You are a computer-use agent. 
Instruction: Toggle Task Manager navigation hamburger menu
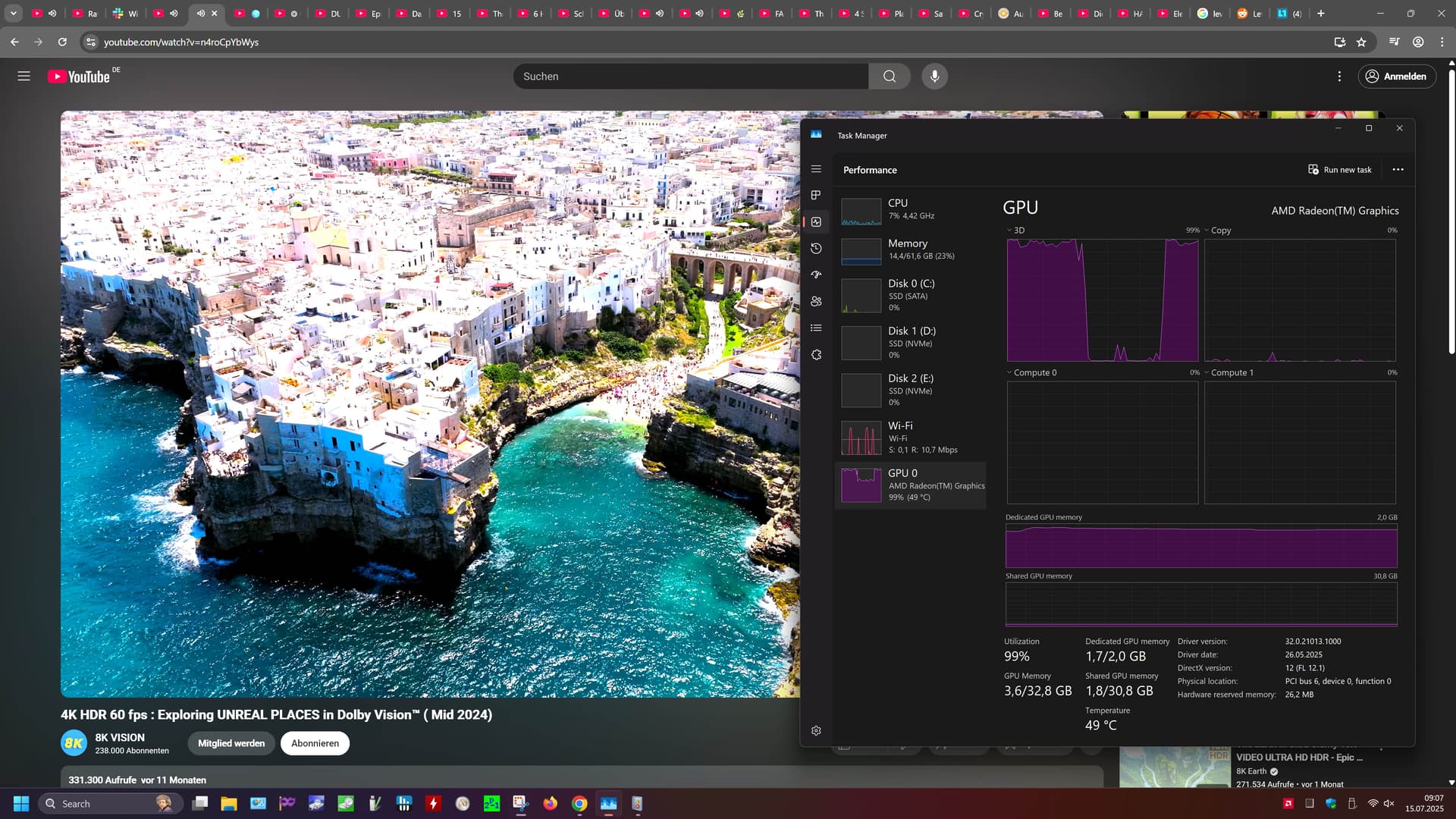tap(816, 169)
